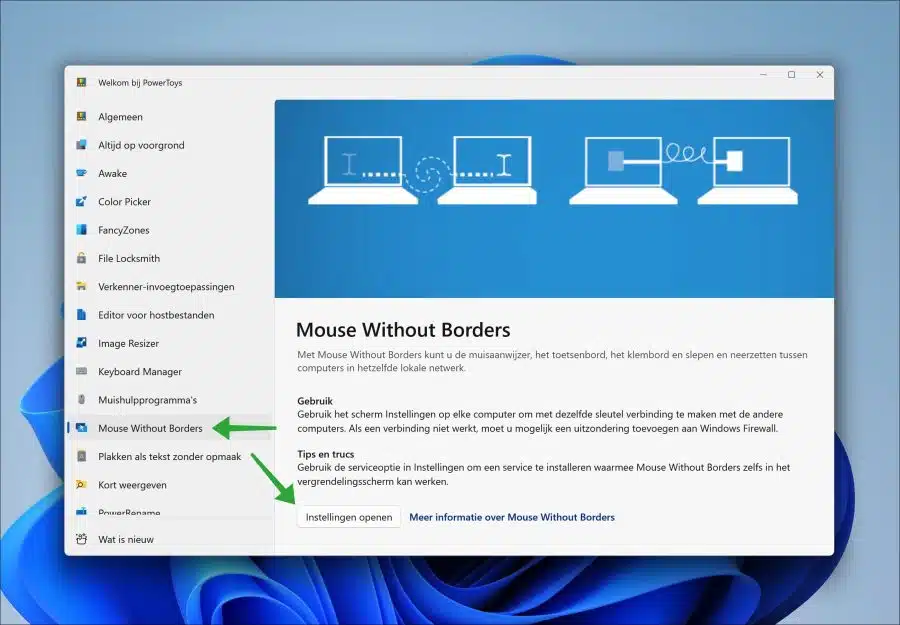Click the Awake coffee cup icon

[x=82, y=173]
